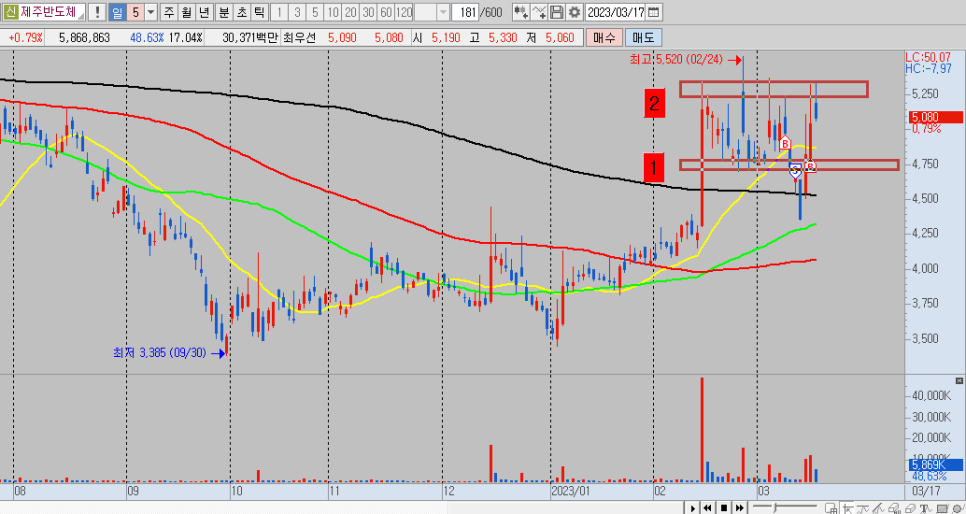Click the red 5,080 current price tag
Image resolution: width=966 pixels, height=514 pixels.
click(935, 117)
